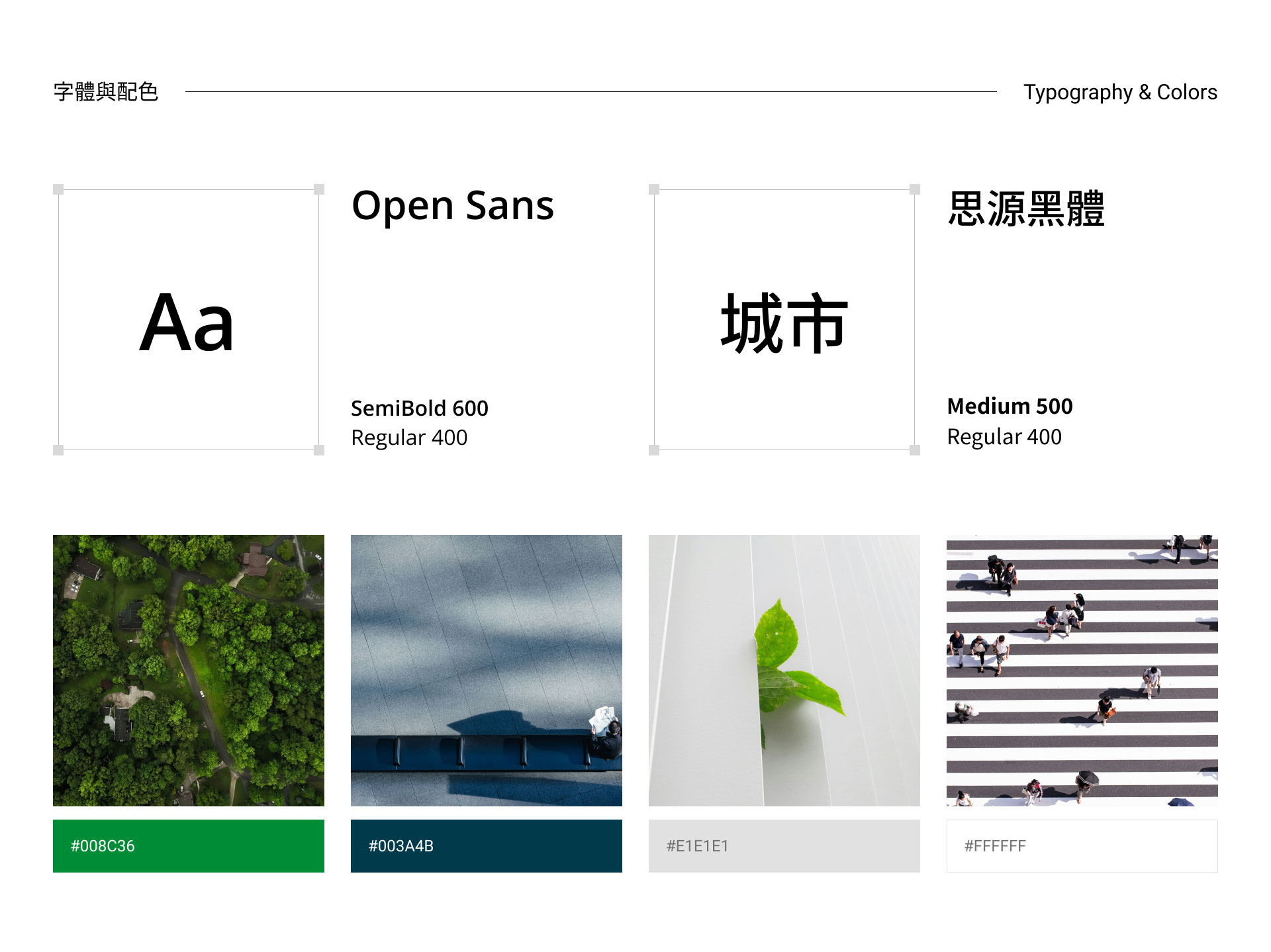Click the "Typography & Colors" heading
Viewport: 1271px width, 952px height.
coord(1120,92)
